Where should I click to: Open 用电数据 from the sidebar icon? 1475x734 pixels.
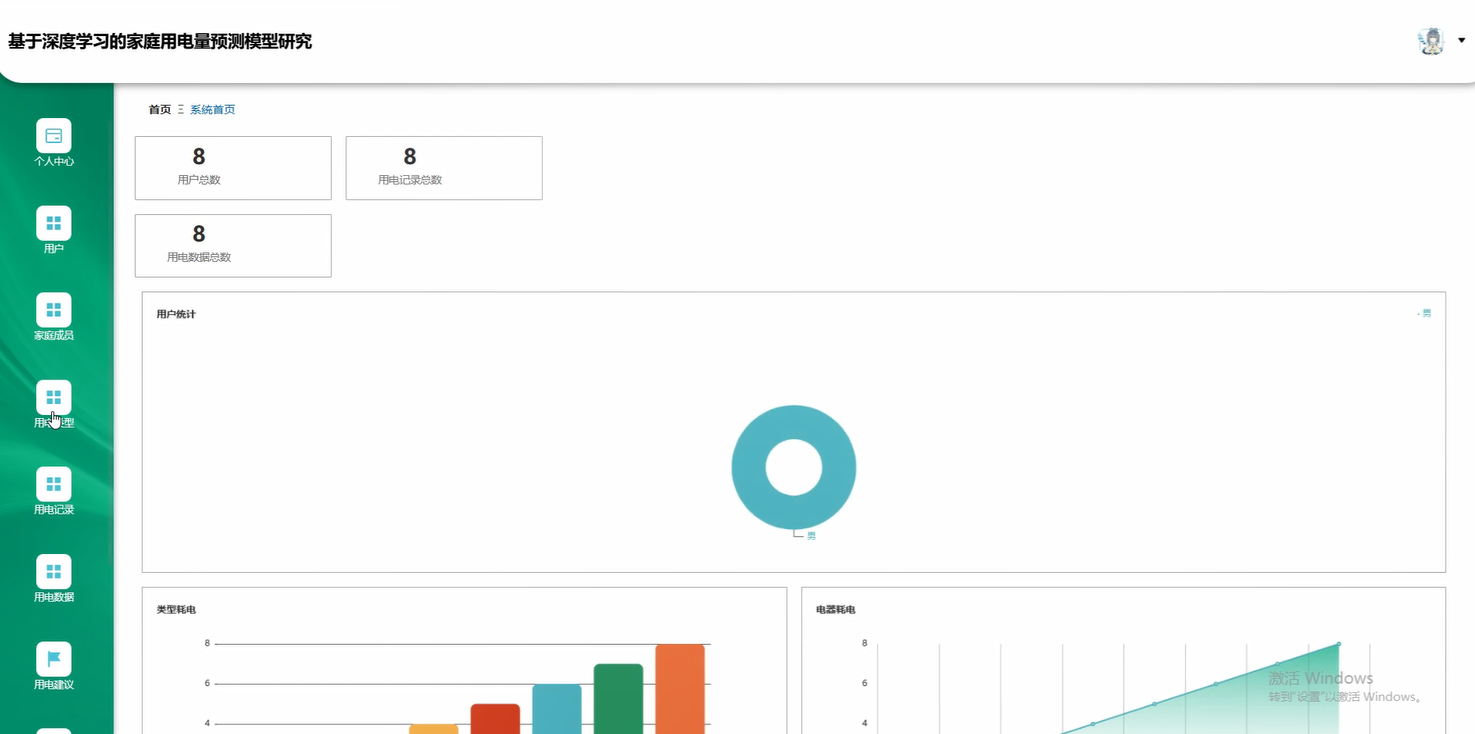(54, 571)
